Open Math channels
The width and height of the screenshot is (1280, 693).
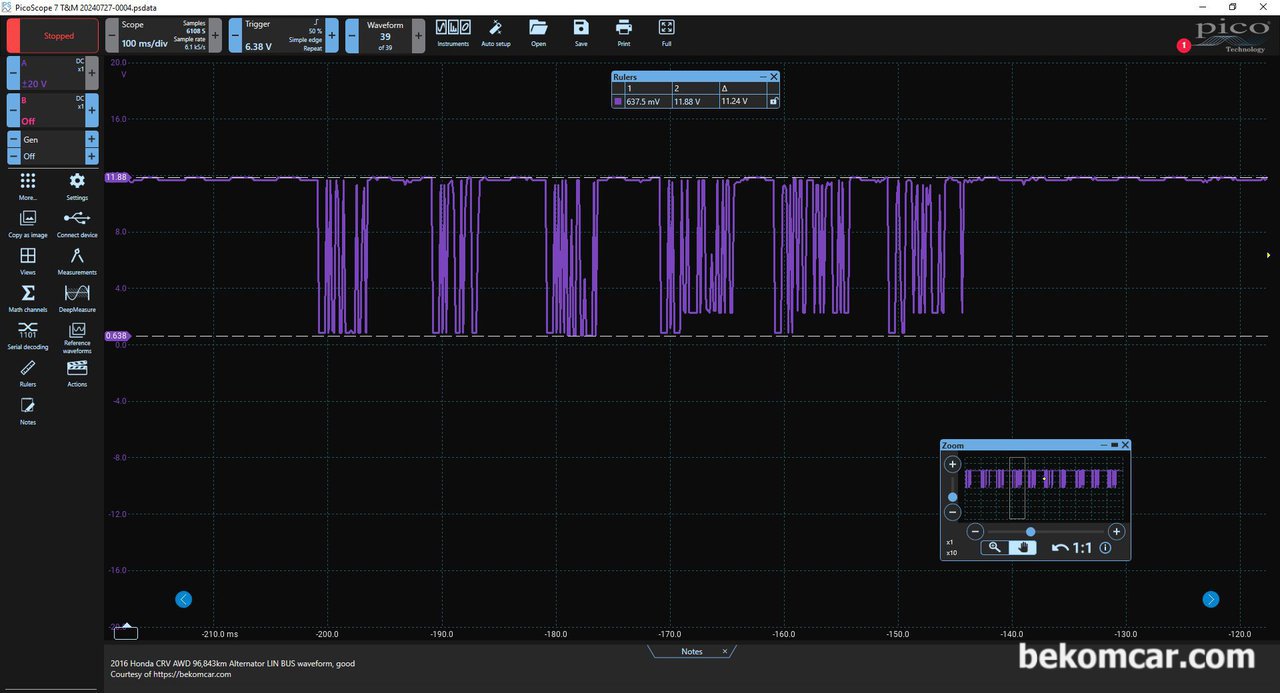(x=28, y=298)
